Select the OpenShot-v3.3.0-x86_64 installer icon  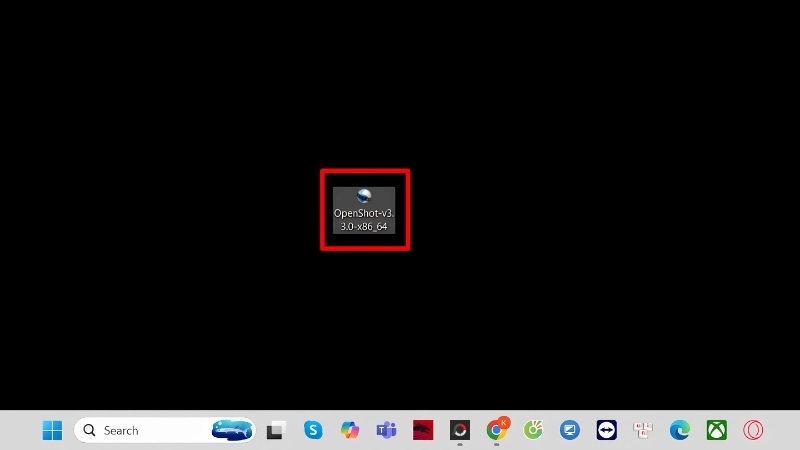(364, 210)
